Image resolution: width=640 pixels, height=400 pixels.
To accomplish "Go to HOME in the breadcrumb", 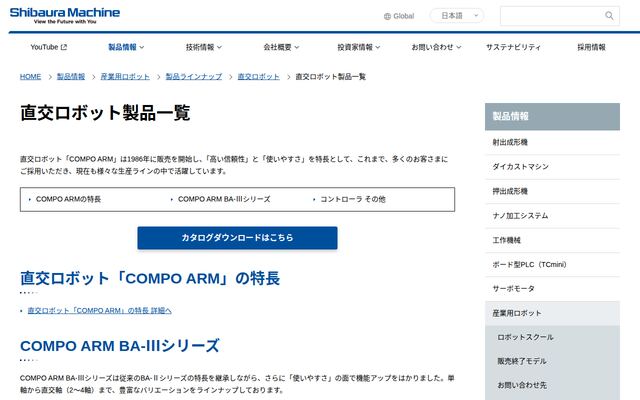I will 31,77.
